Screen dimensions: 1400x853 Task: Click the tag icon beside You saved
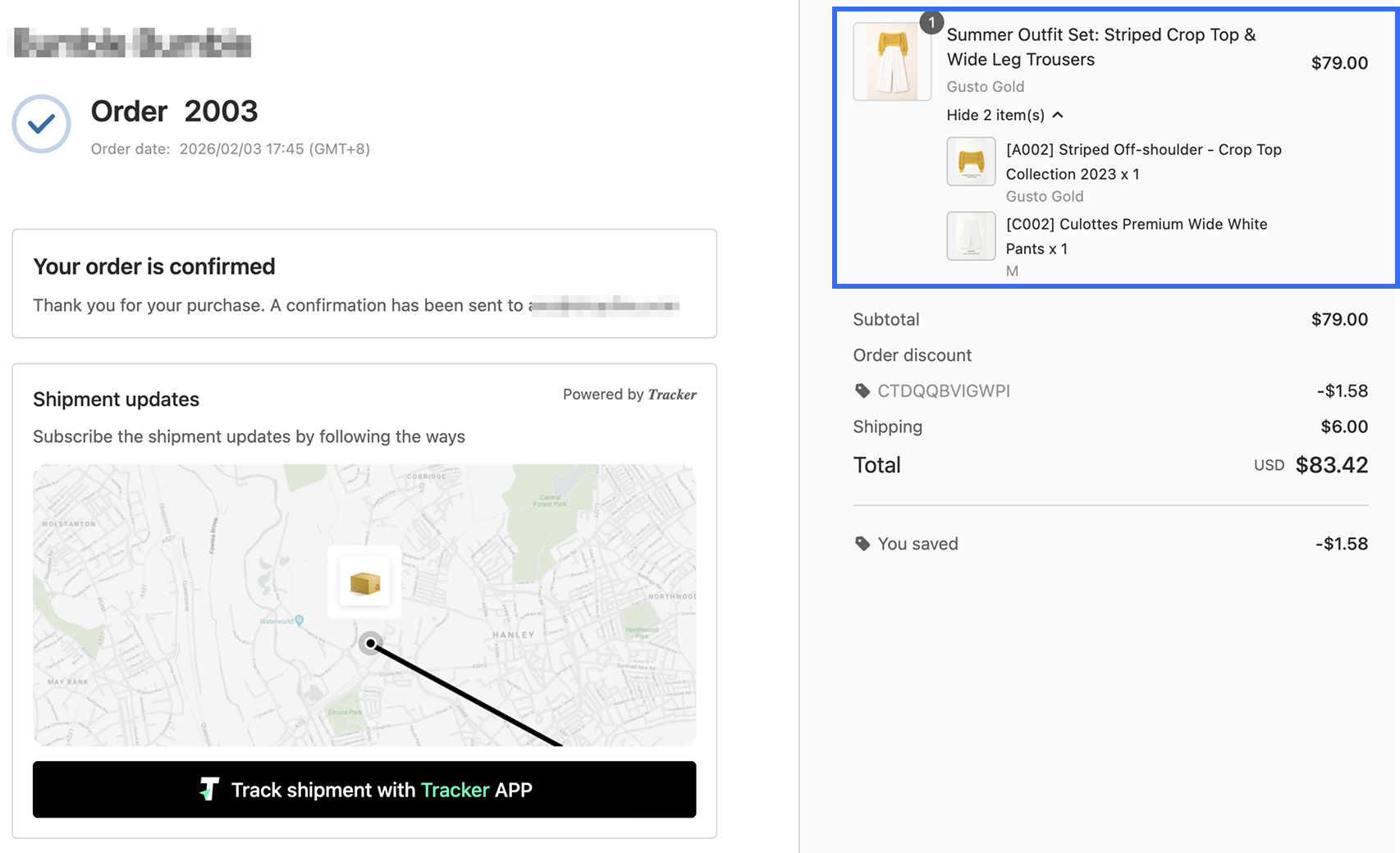862,544
